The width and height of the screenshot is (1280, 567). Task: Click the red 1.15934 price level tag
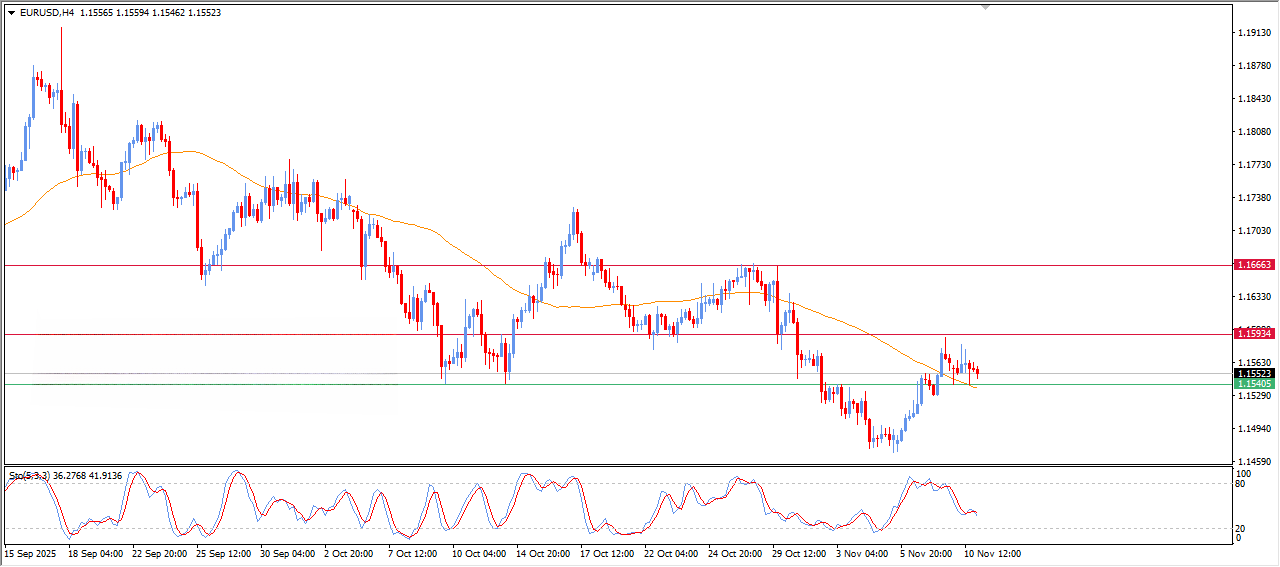(x=1254, y=332)
